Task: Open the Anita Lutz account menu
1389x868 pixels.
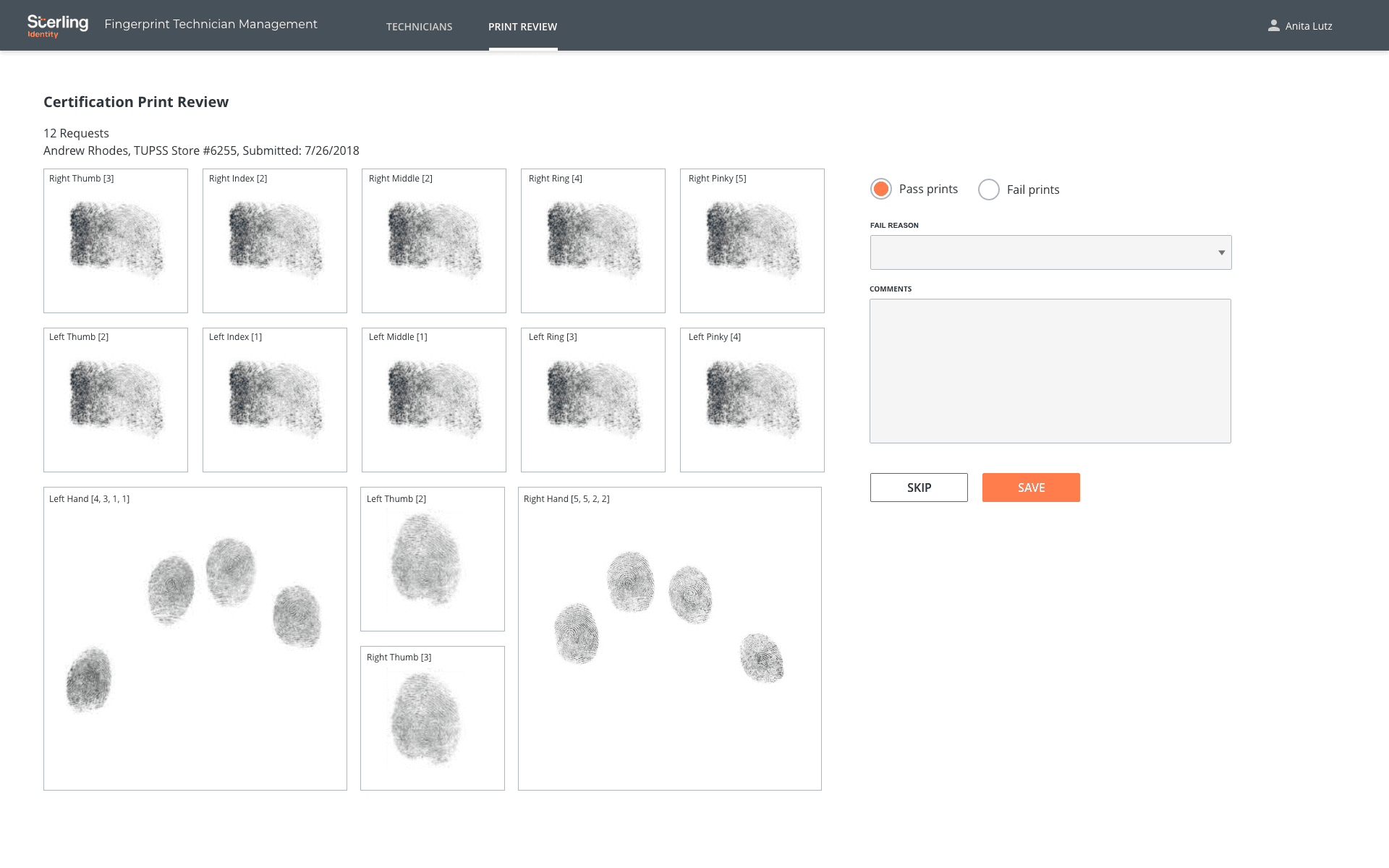Action: point(1308,26)
